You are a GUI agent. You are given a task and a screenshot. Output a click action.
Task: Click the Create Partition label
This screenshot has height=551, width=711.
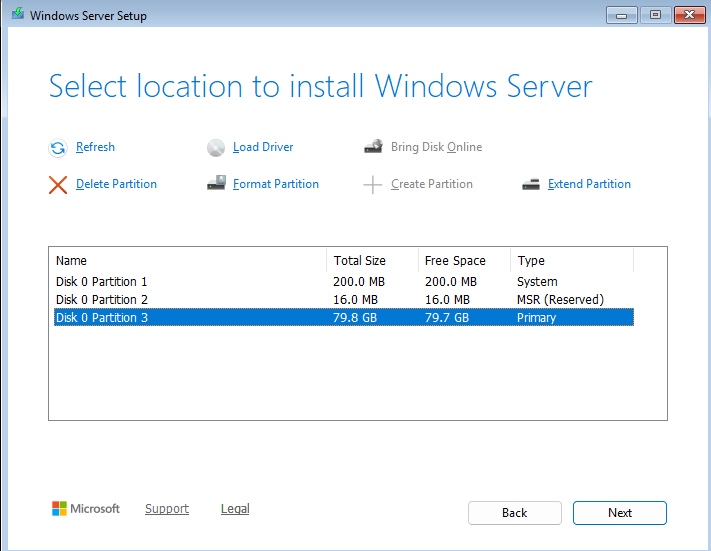[x=432, y=184]
